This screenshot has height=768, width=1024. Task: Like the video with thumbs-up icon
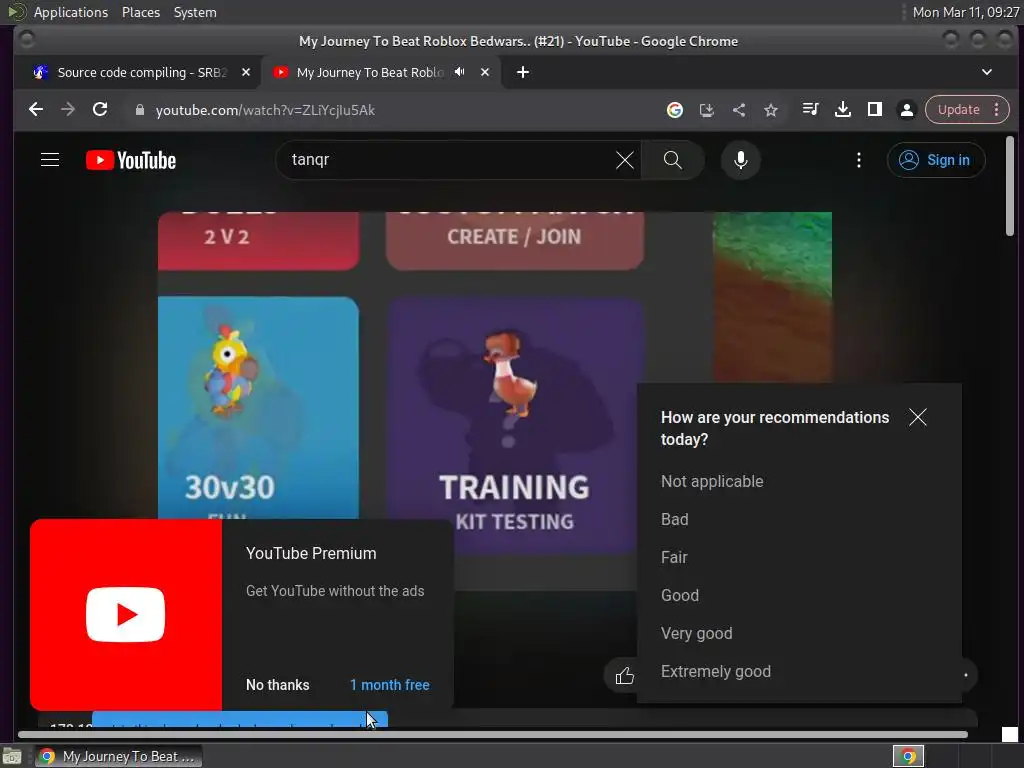(x=624, y=675)
